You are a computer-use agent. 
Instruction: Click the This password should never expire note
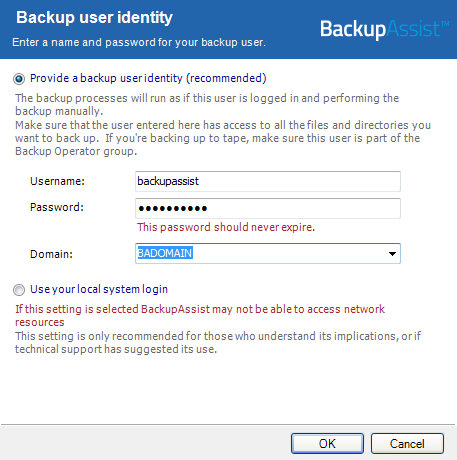(x=226, y=227)
